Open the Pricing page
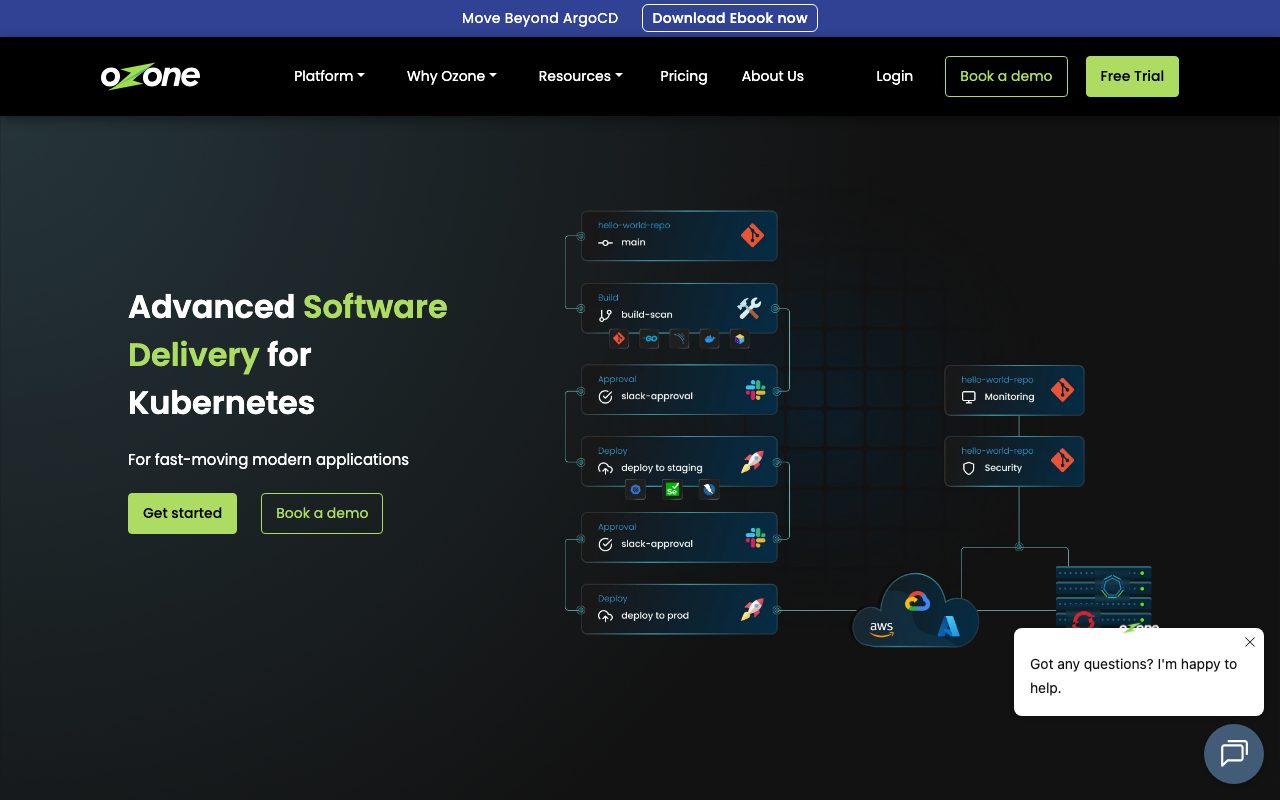The height and width of the screenshot is (800, 1280). click(x=684, y=76)
